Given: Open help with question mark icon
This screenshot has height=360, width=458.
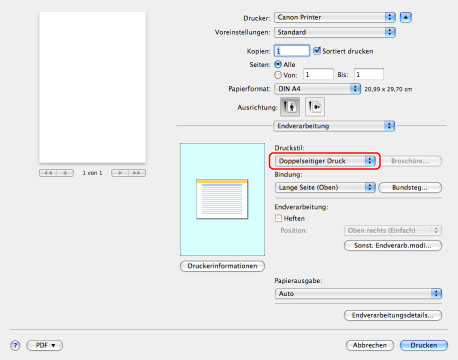Looking at the screenshot, I should click(15, 345).
